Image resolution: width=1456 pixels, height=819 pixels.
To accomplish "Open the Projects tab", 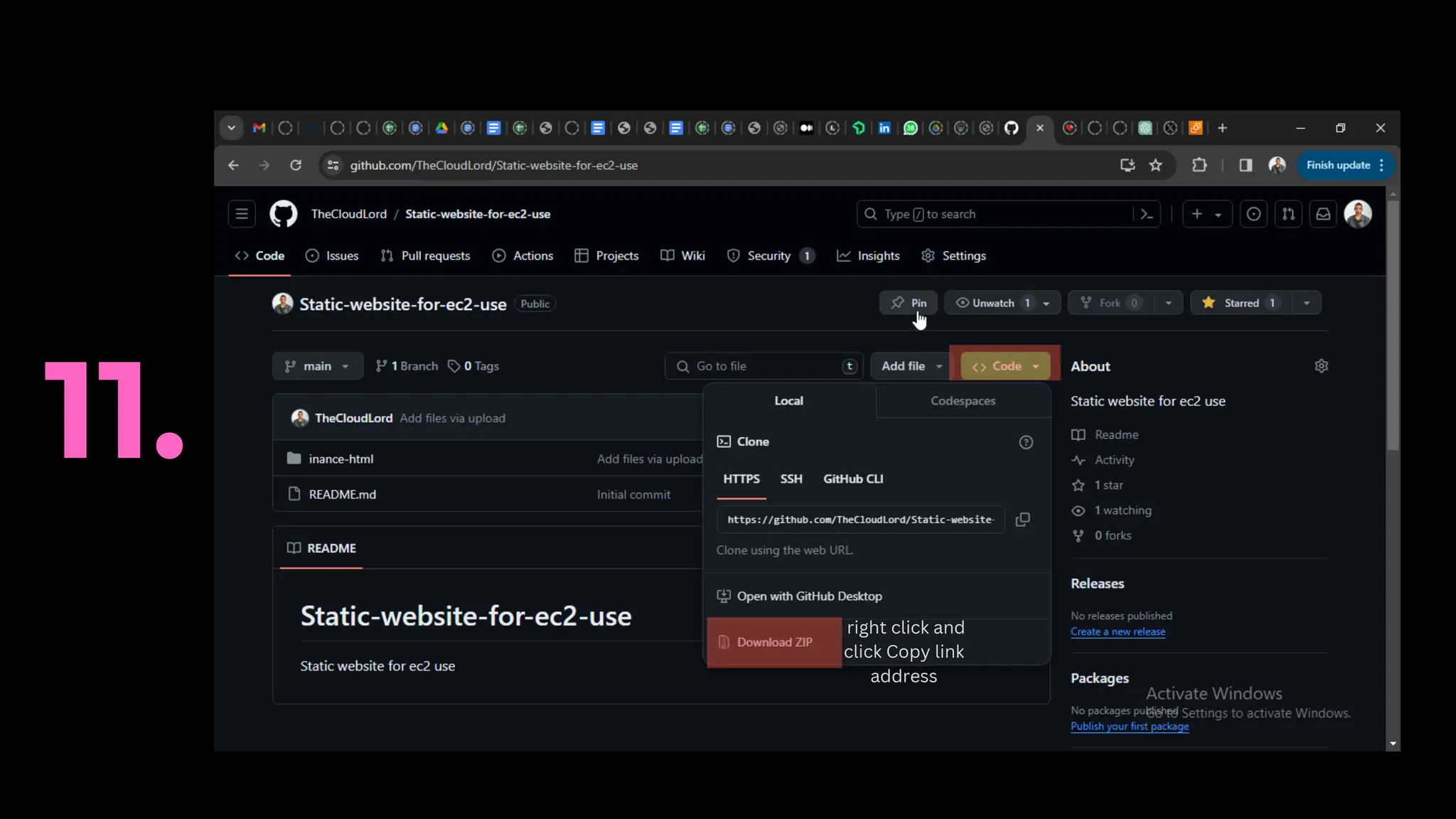I will point(606,256).
